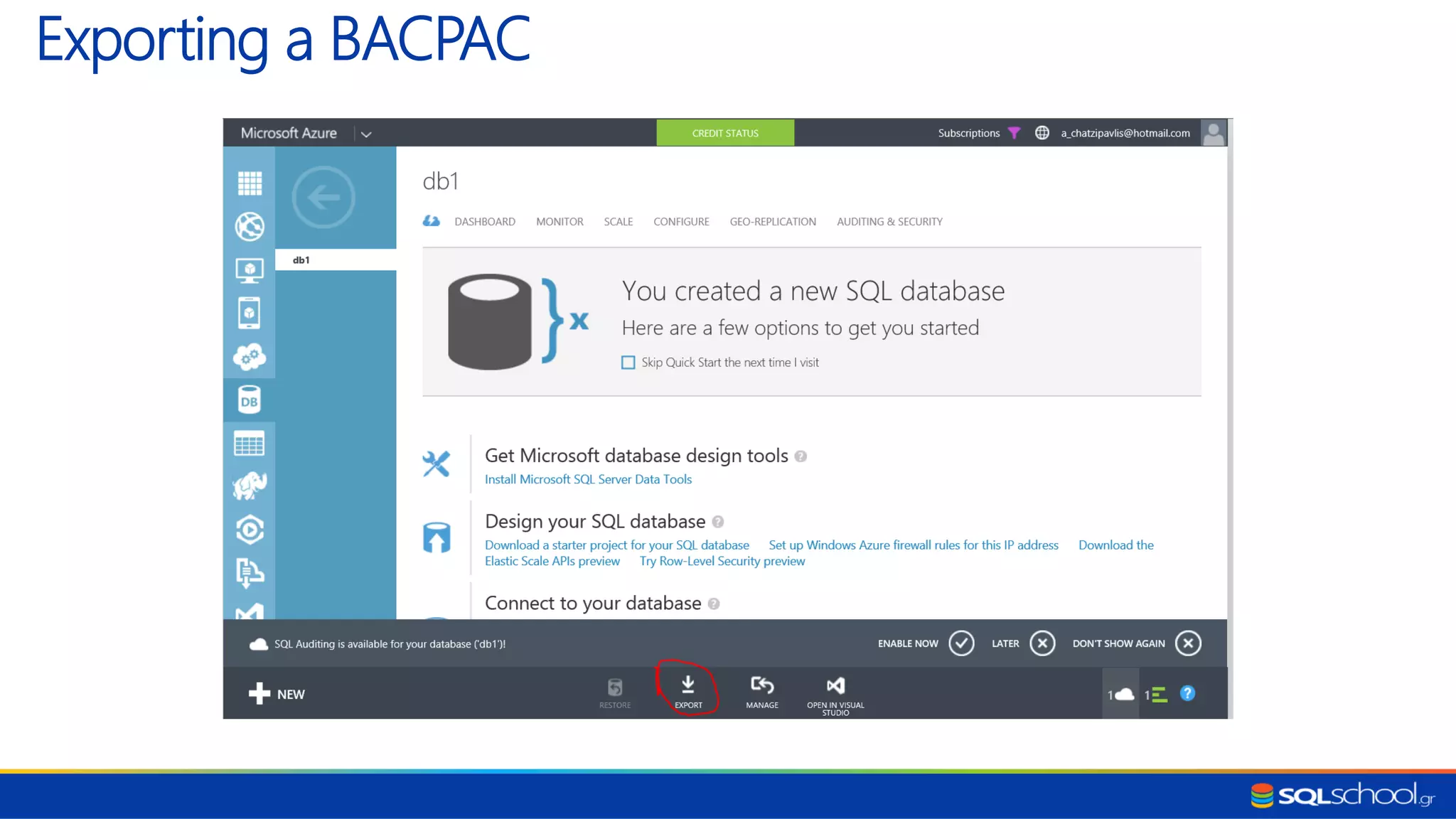The image size is (1456, 819).
Task: Open Download a starter project link
Action: [x=617, y=545]
